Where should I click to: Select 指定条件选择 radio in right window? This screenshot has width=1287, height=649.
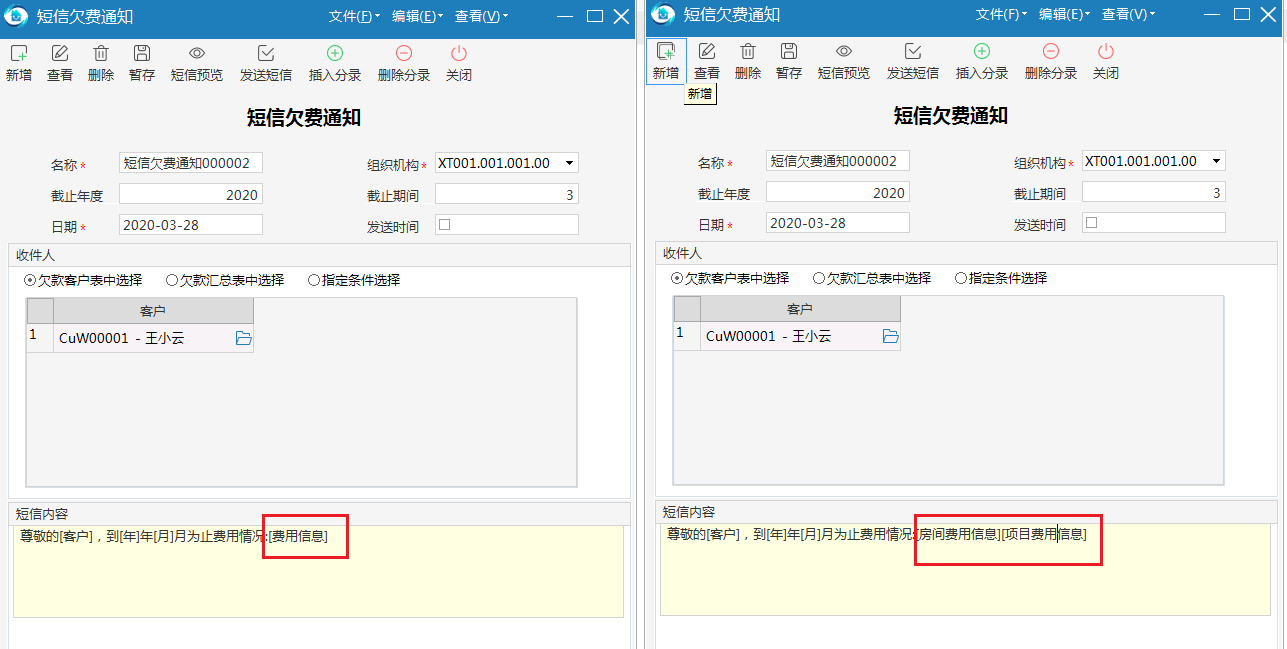[961, 278]
